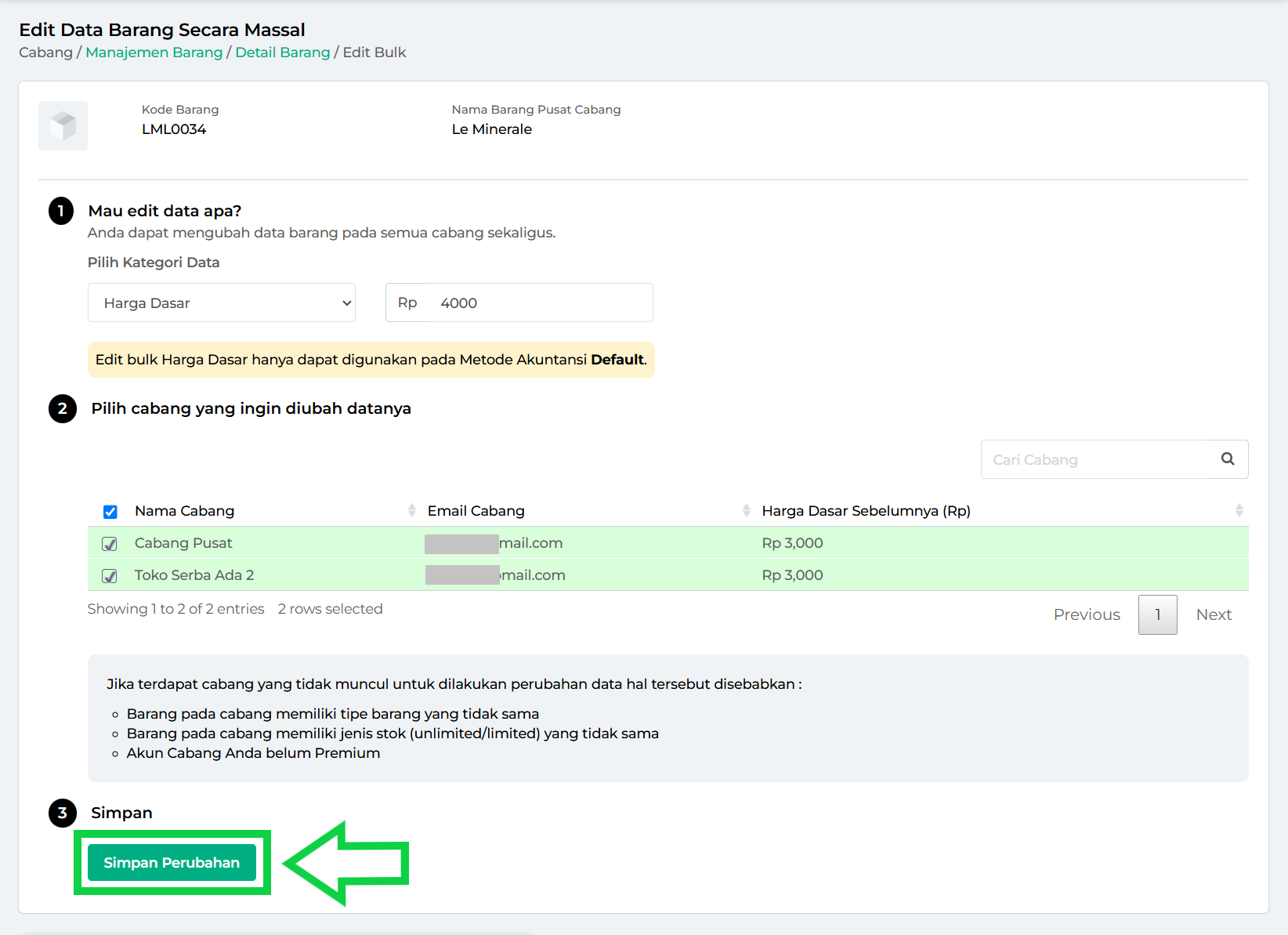Click the Next pagination button
The width and height of the screenshot is (1288, 935).
[1214, 615]
